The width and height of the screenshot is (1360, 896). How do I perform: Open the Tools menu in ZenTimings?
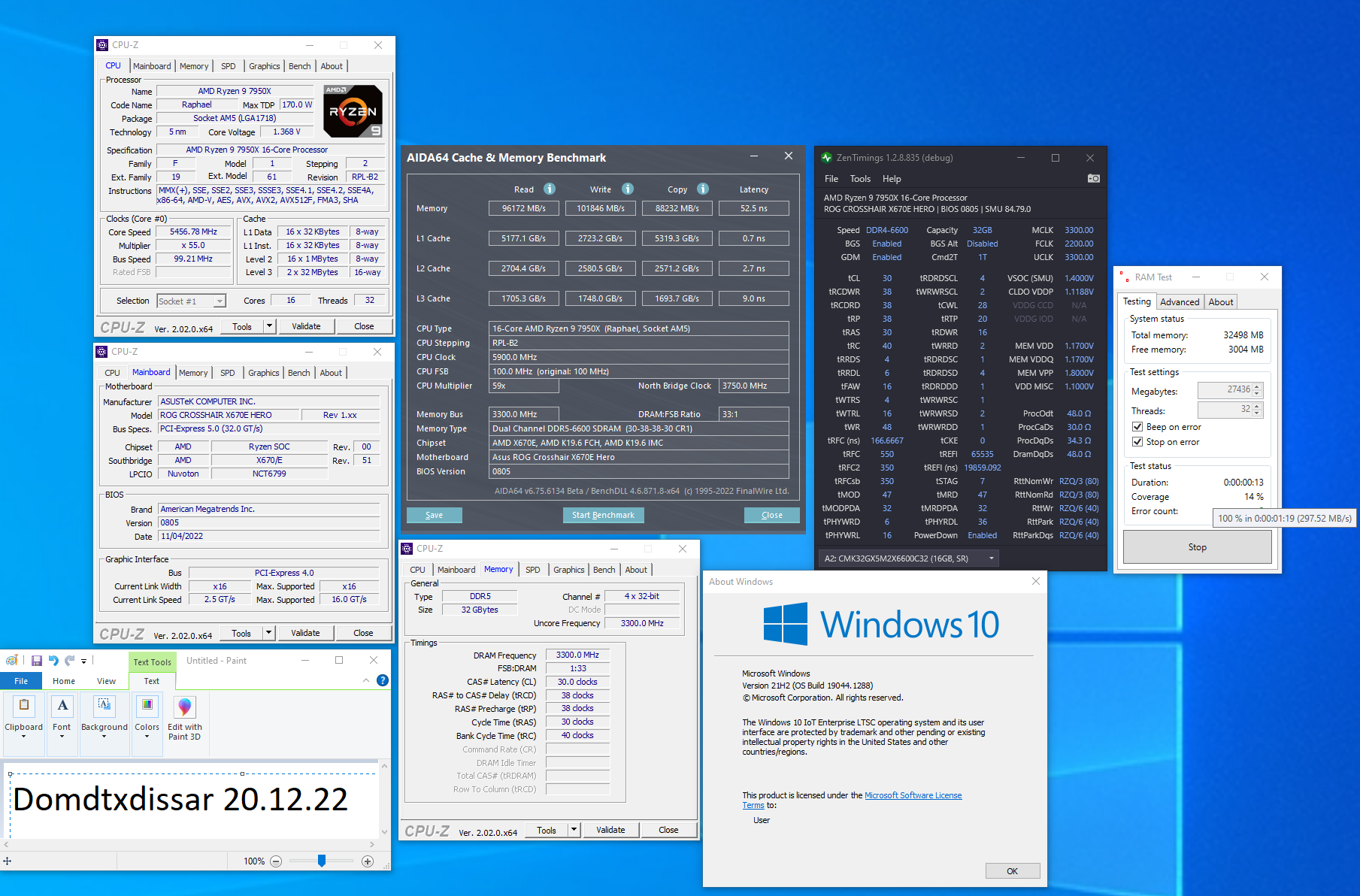coord(860,179)
